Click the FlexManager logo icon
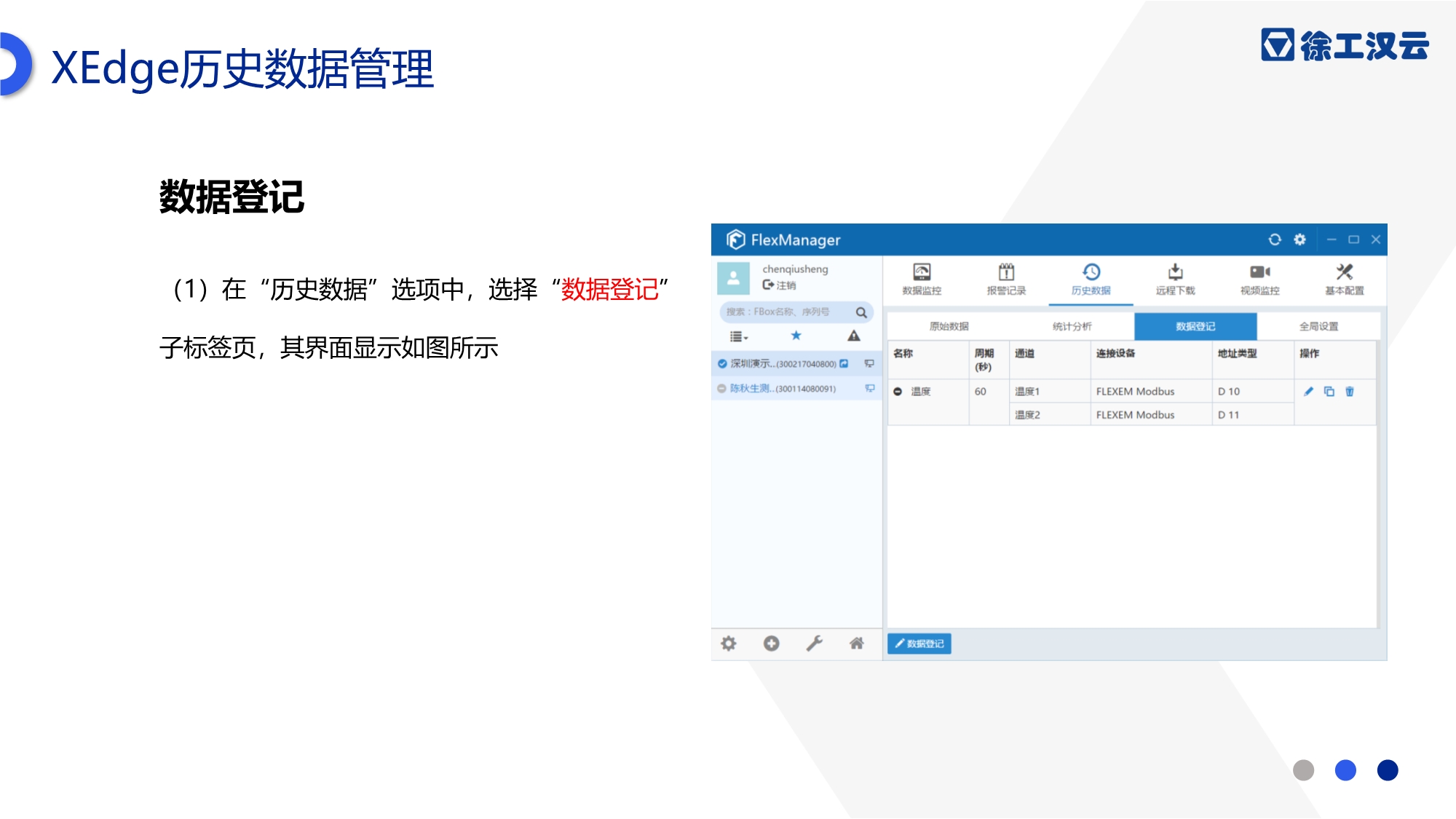 pyautogui.click(x=735, y=240)
